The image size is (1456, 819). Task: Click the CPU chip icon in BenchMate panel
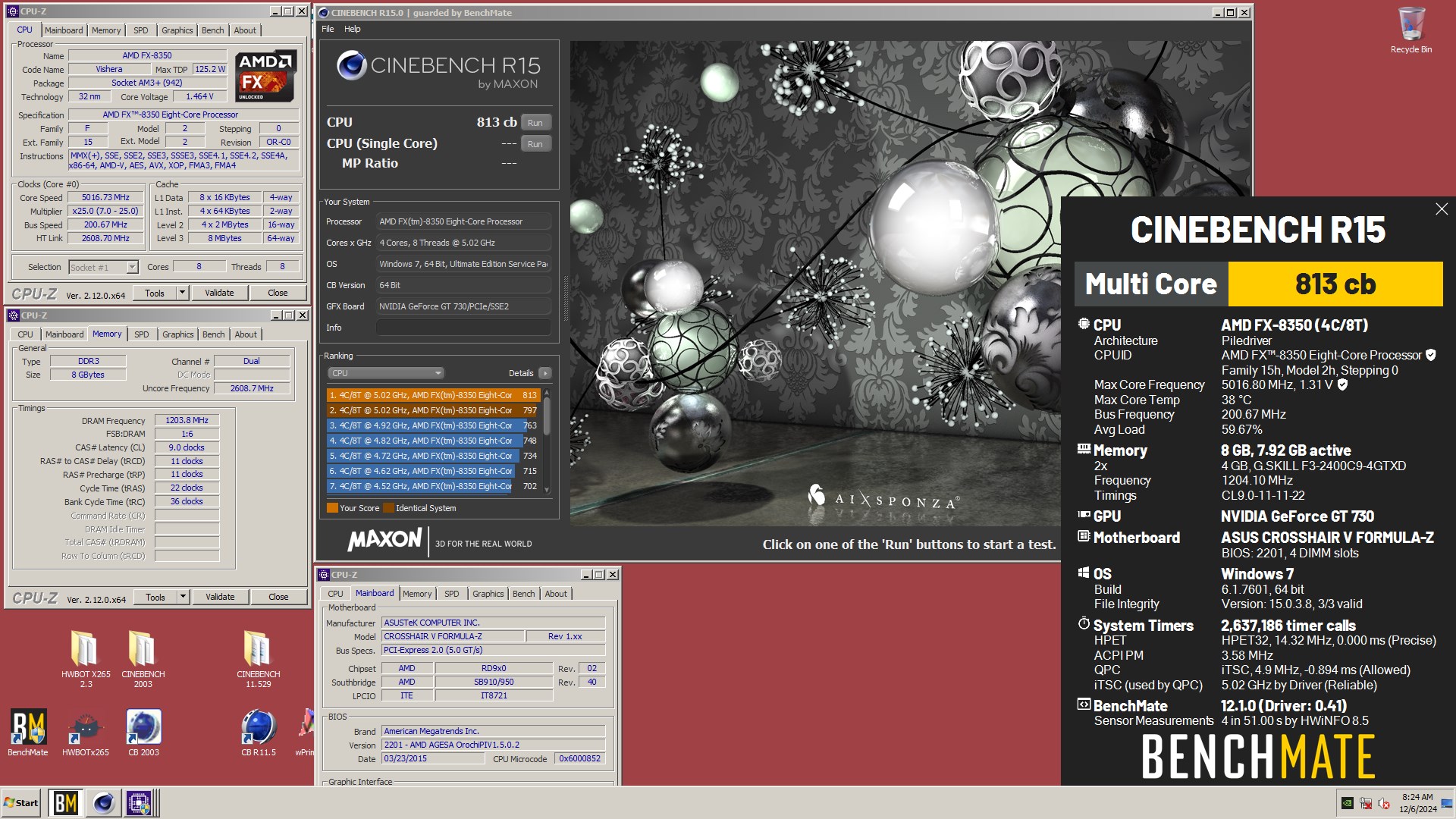(x=1084, y=325)
